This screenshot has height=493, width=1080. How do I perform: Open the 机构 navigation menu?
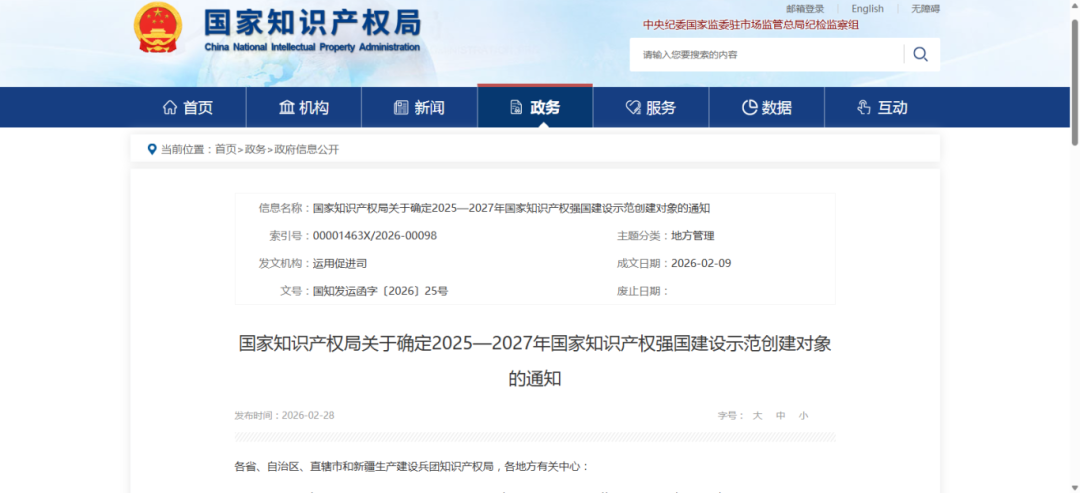304,107
